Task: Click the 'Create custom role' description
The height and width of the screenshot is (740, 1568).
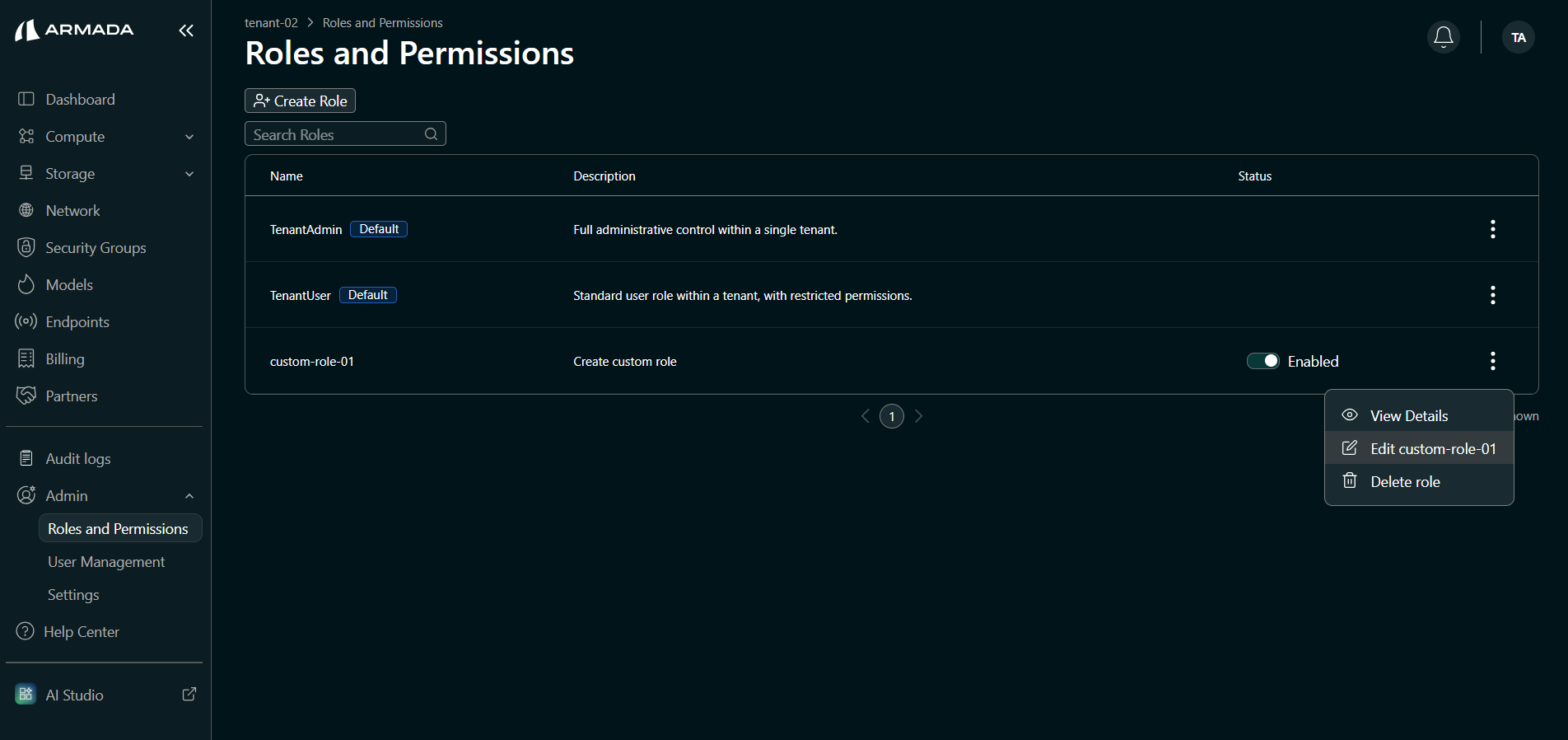Action: tap(625, 362)
